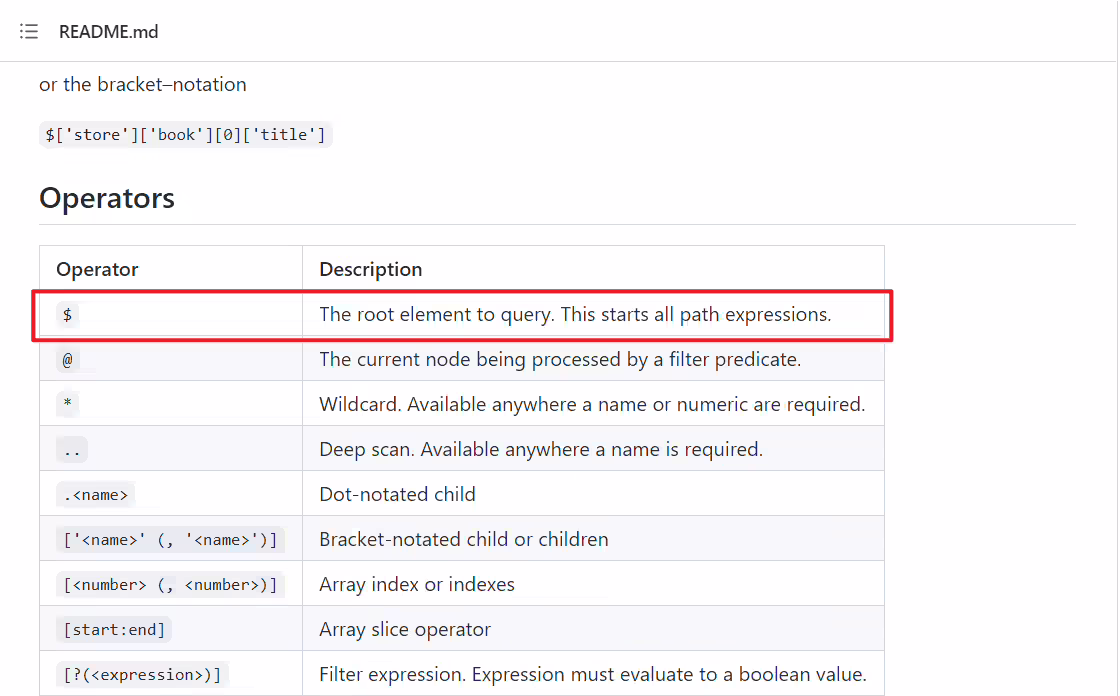The height and width of the screenshot is (696, 1120).
Task: Click the bracket-notation code snippet
Action: pos(186,134)
